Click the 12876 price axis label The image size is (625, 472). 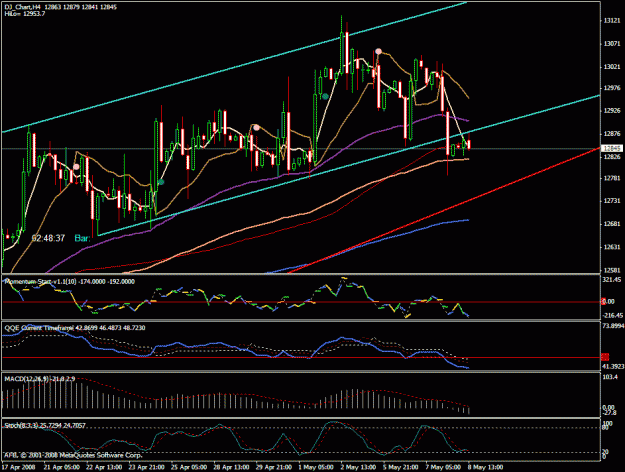[x=611, y=134]
